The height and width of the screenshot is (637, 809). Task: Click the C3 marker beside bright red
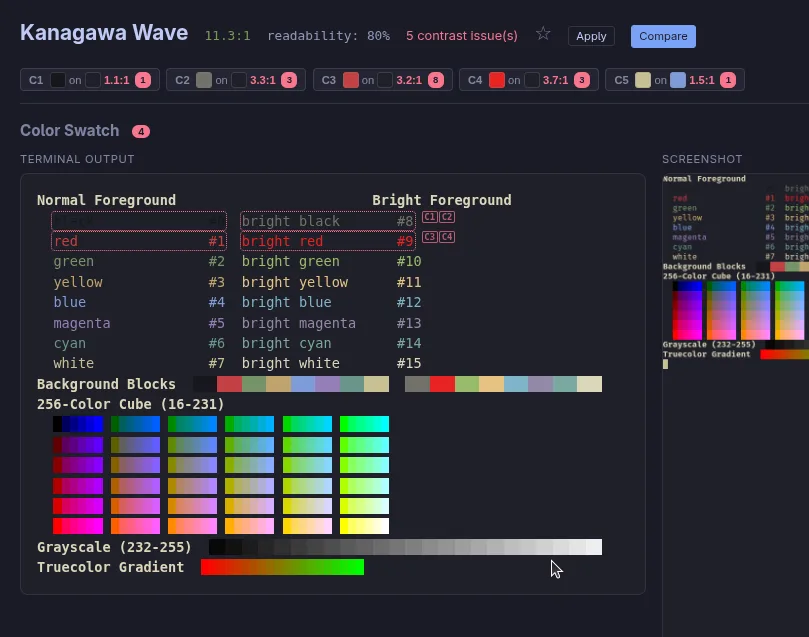click(x=430, y=237)
